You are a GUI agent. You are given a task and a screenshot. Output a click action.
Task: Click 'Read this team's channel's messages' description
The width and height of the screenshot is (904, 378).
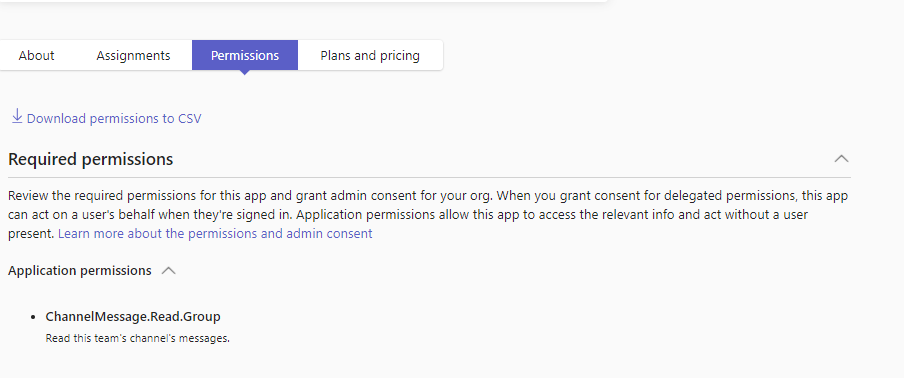pyautogui.click(x=138, y=338)
